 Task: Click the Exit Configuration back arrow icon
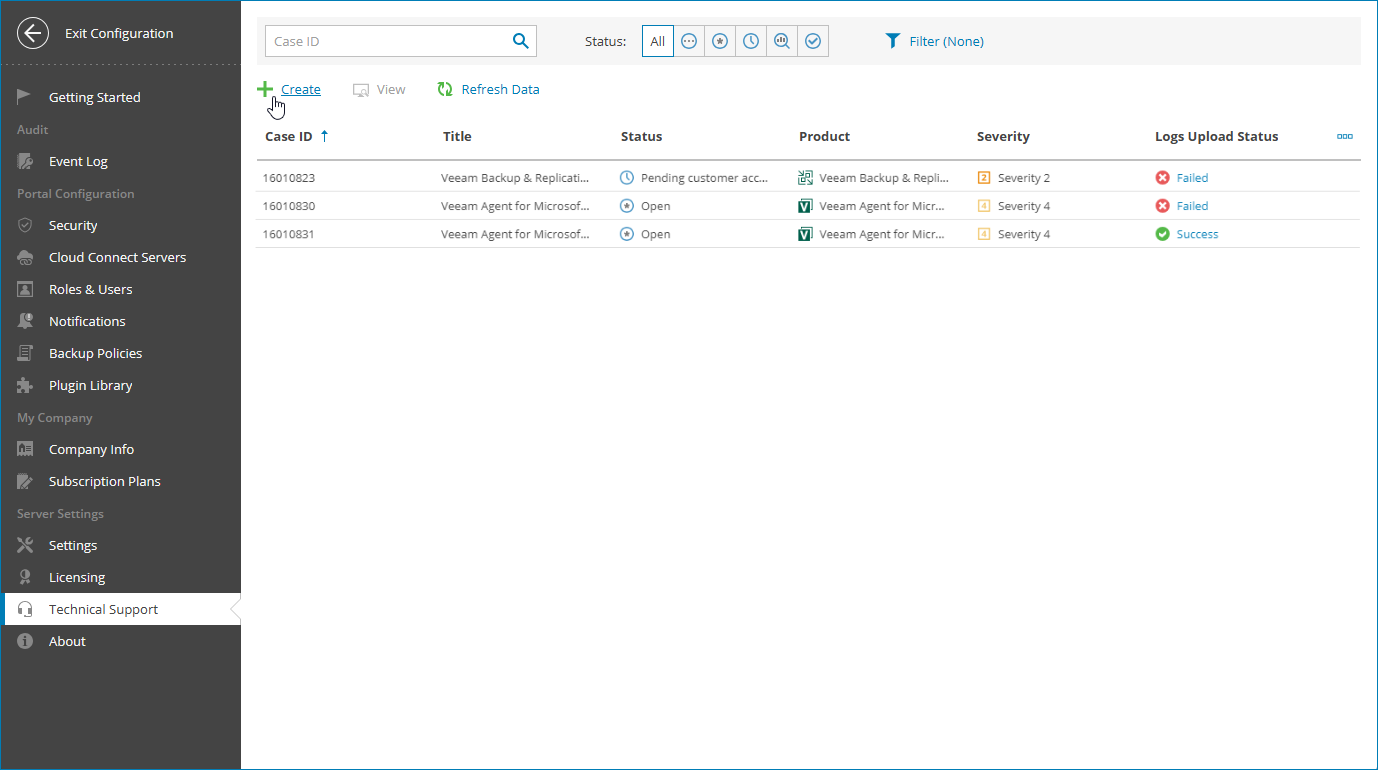[x=33, y=33]
